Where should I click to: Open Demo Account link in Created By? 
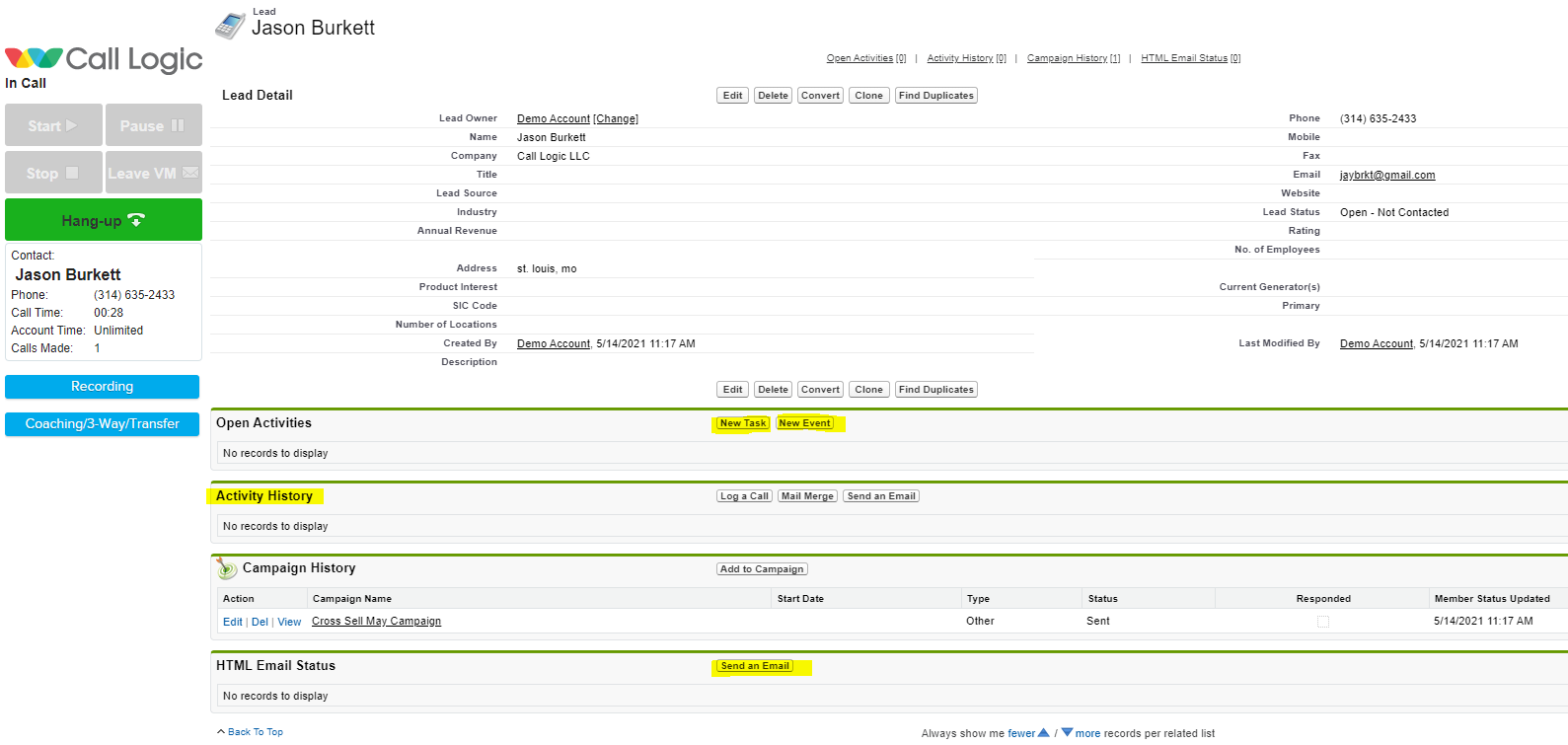click(x=554, y=344)
